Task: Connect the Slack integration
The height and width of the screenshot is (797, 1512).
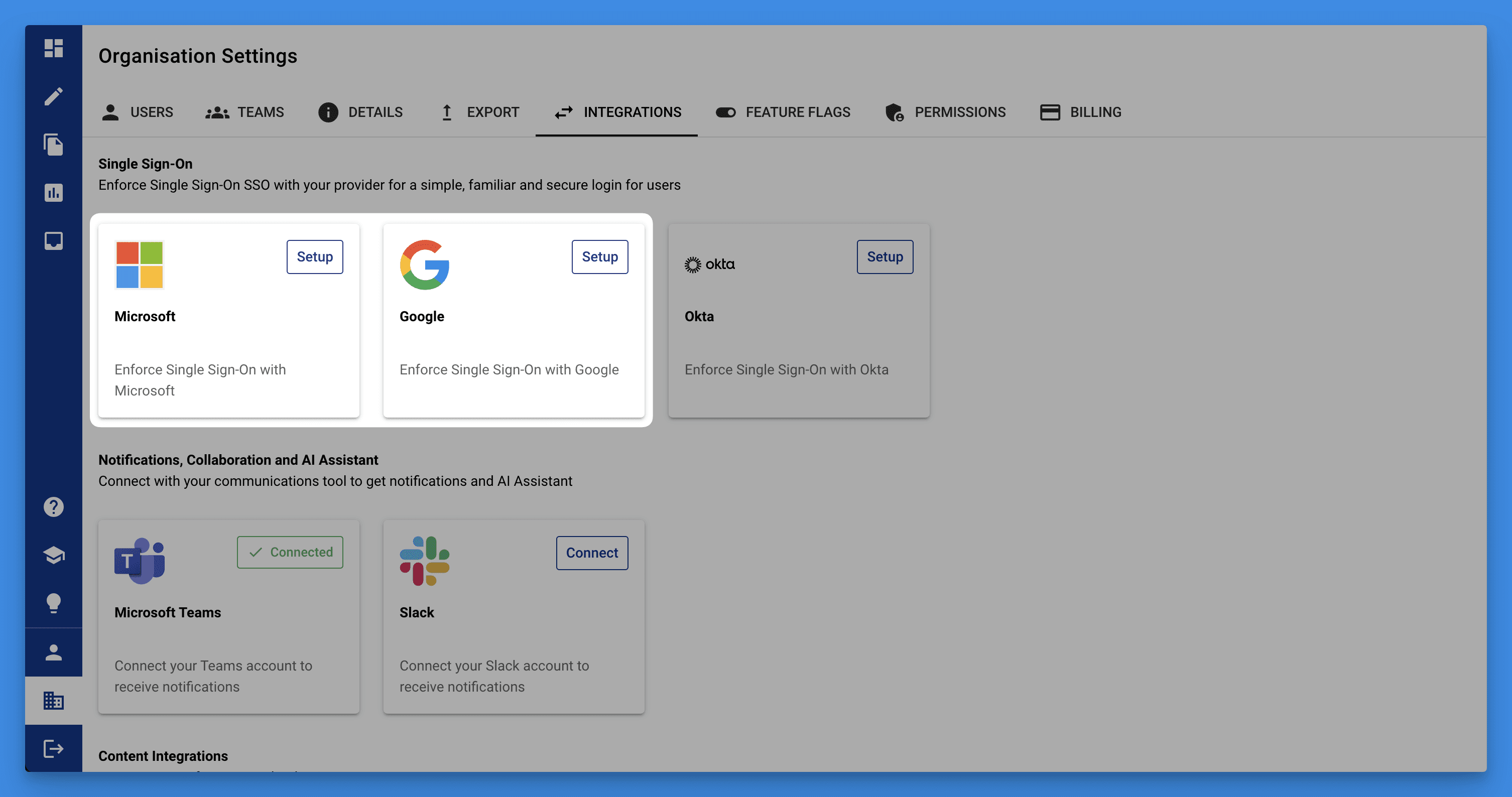Action: pos(592,553)
